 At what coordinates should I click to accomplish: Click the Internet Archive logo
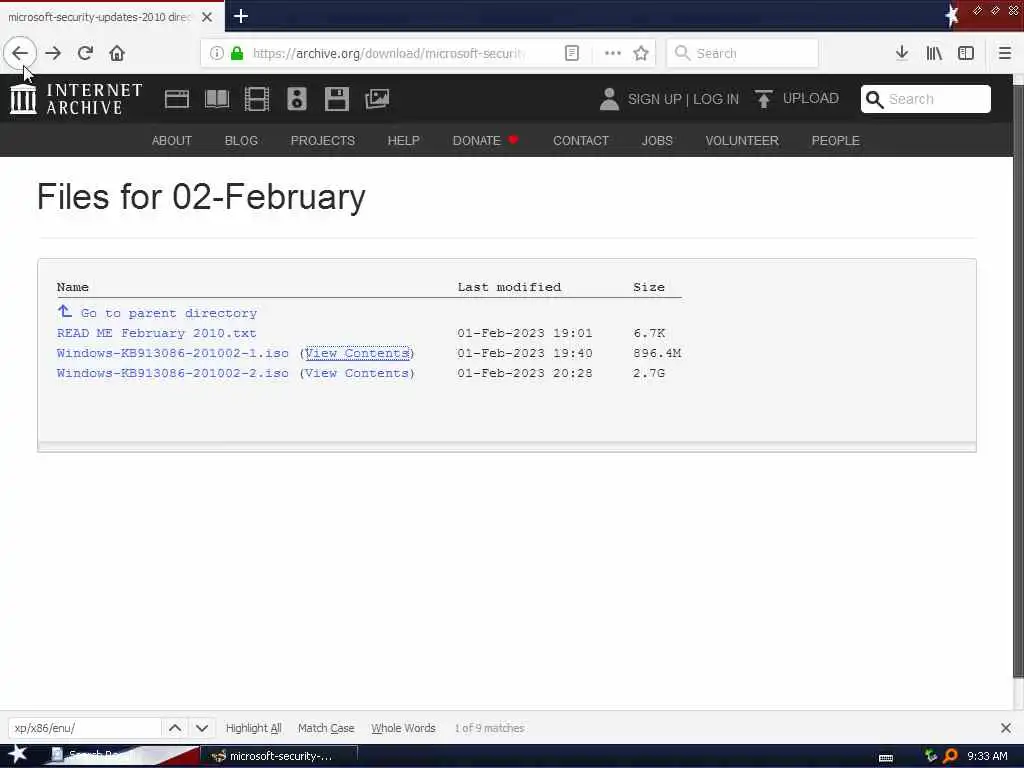coord(76,99)
